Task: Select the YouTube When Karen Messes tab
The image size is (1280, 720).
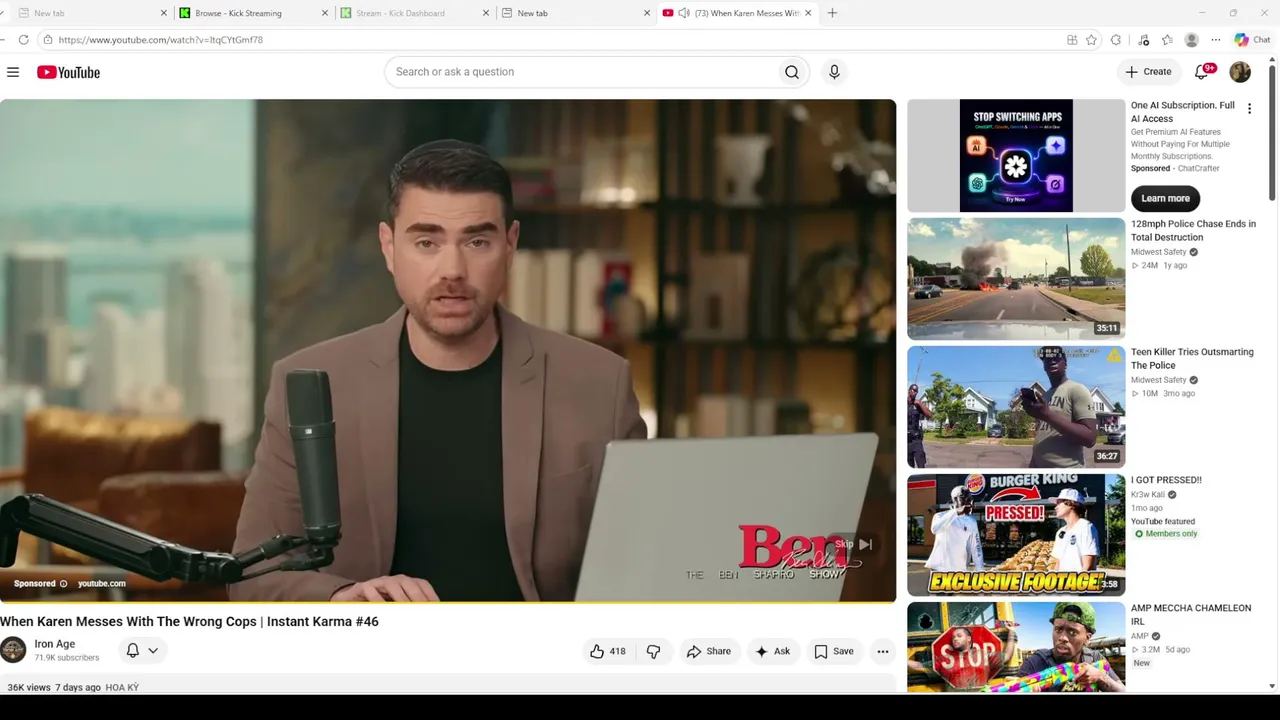Action: pos(737,13)
